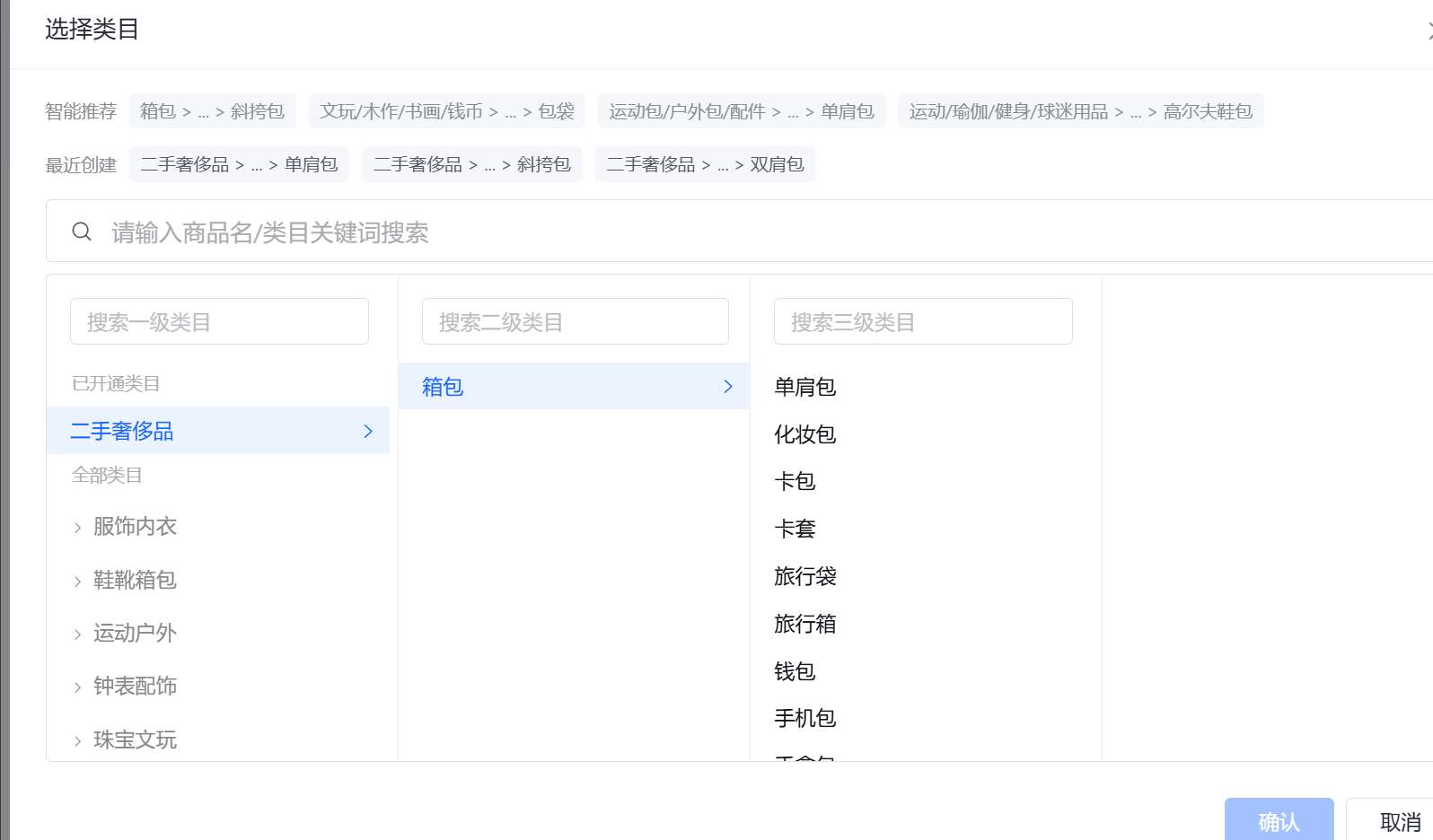
Task: Expand the 运动户外 category arrow
Action: point(78,634)
